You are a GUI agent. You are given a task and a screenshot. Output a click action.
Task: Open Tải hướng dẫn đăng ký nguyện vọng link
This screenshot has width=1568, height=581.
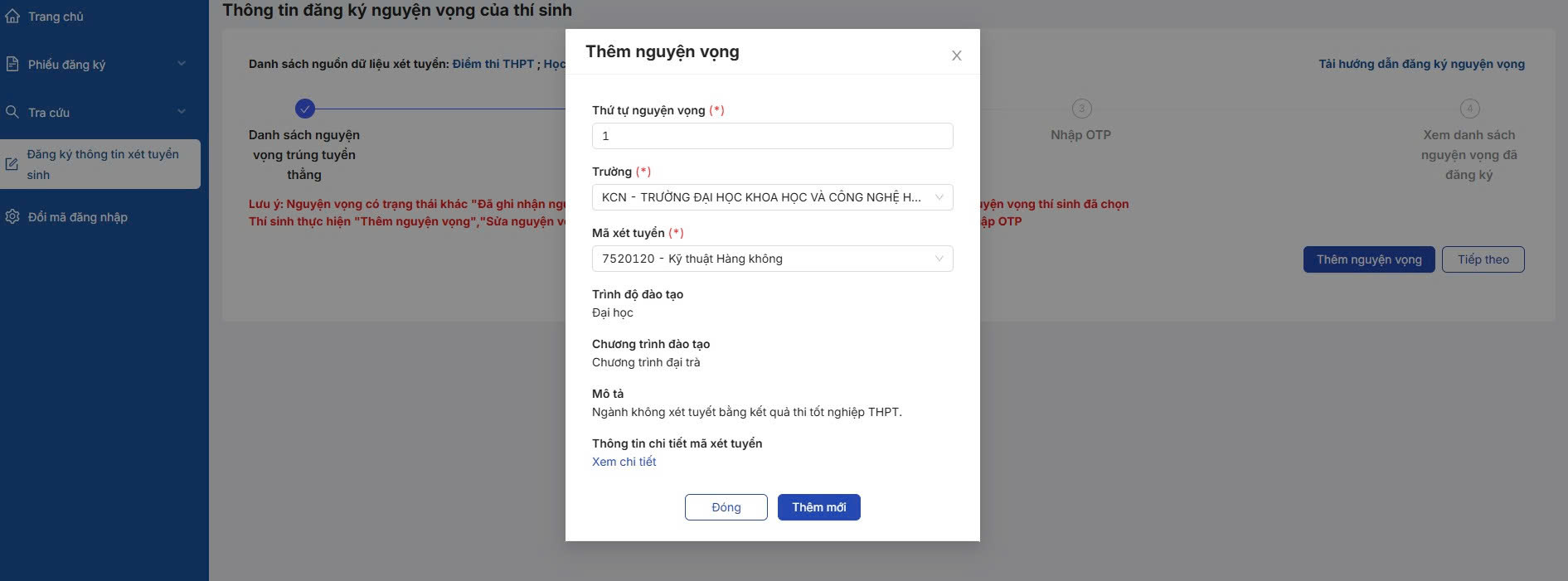pos(1421,64)
